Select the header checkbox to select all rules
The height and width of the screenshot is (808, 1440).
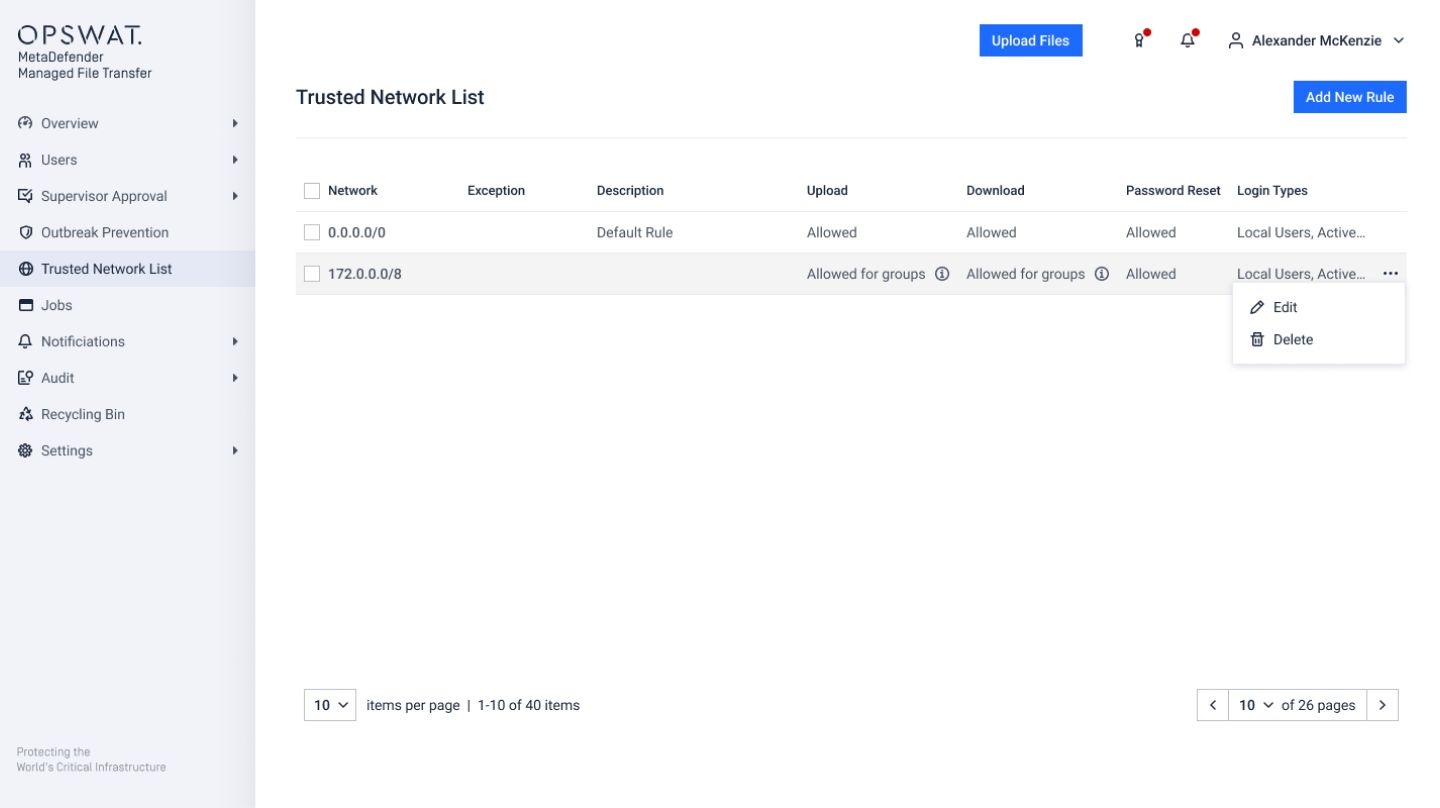pos(311,189)
